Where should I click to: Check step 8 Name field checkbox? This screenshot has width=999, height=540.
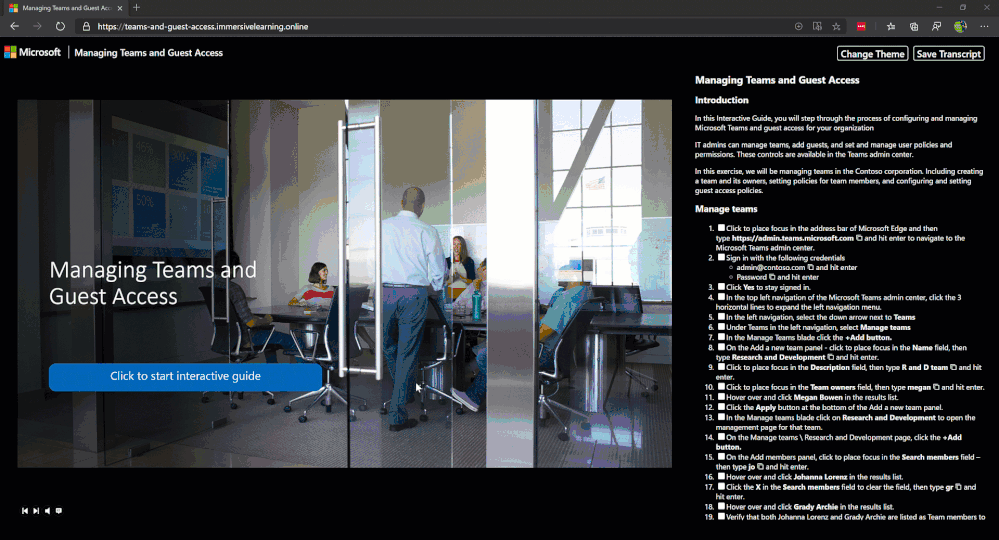click(x=721, y=347)
